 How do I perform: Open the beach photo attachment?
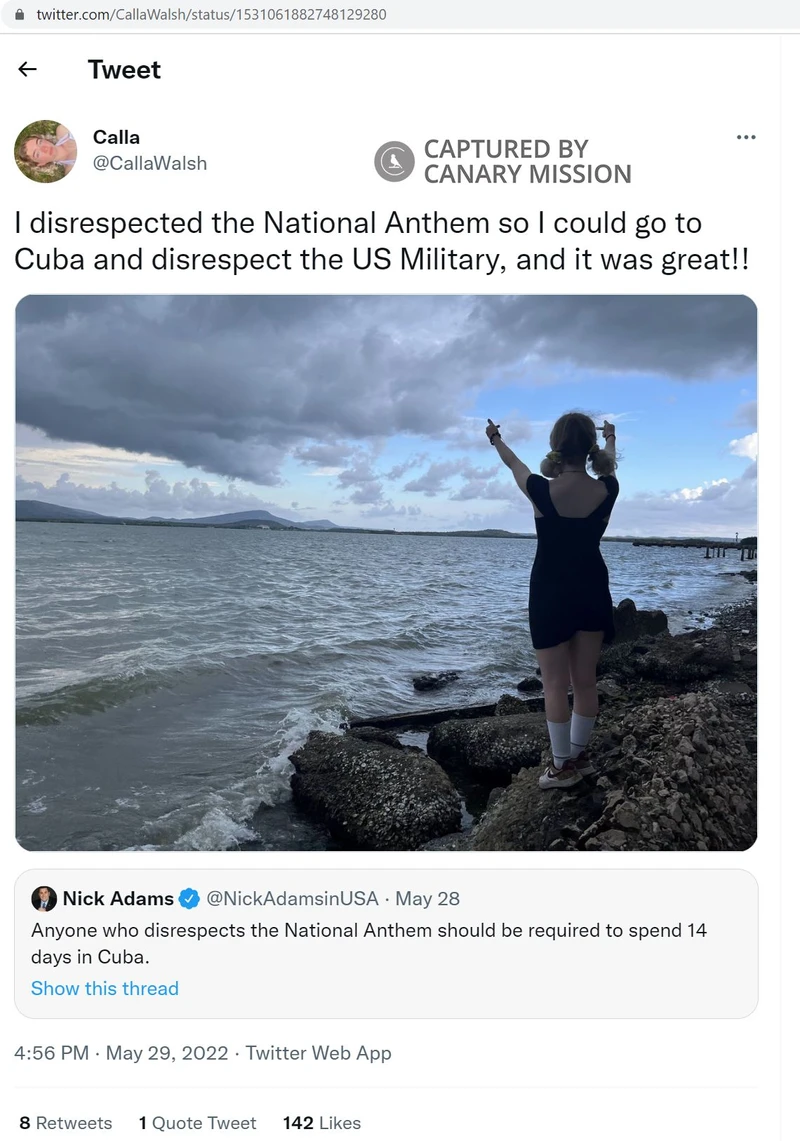coord(386,572)
